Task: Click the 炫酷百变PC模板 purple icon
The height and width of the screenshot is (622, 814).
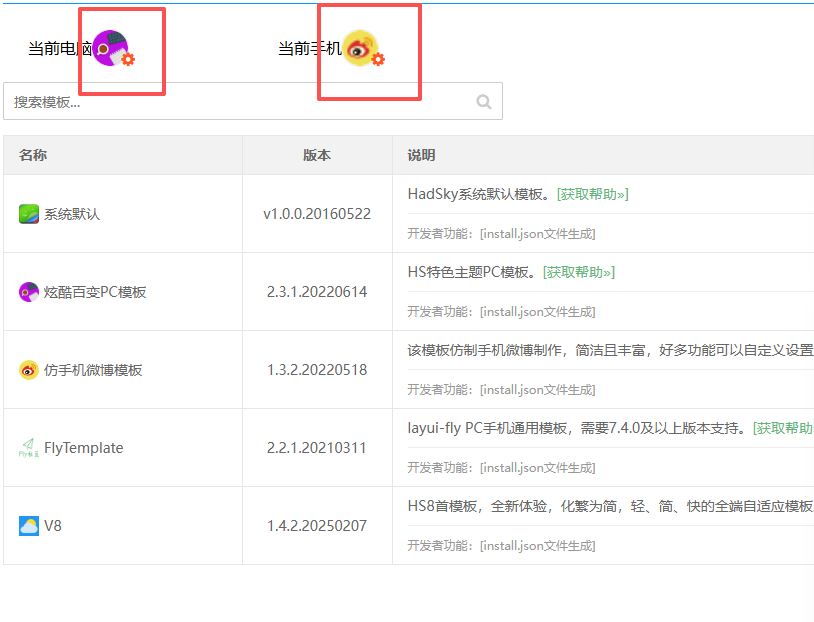Action: tap(29, 291)
